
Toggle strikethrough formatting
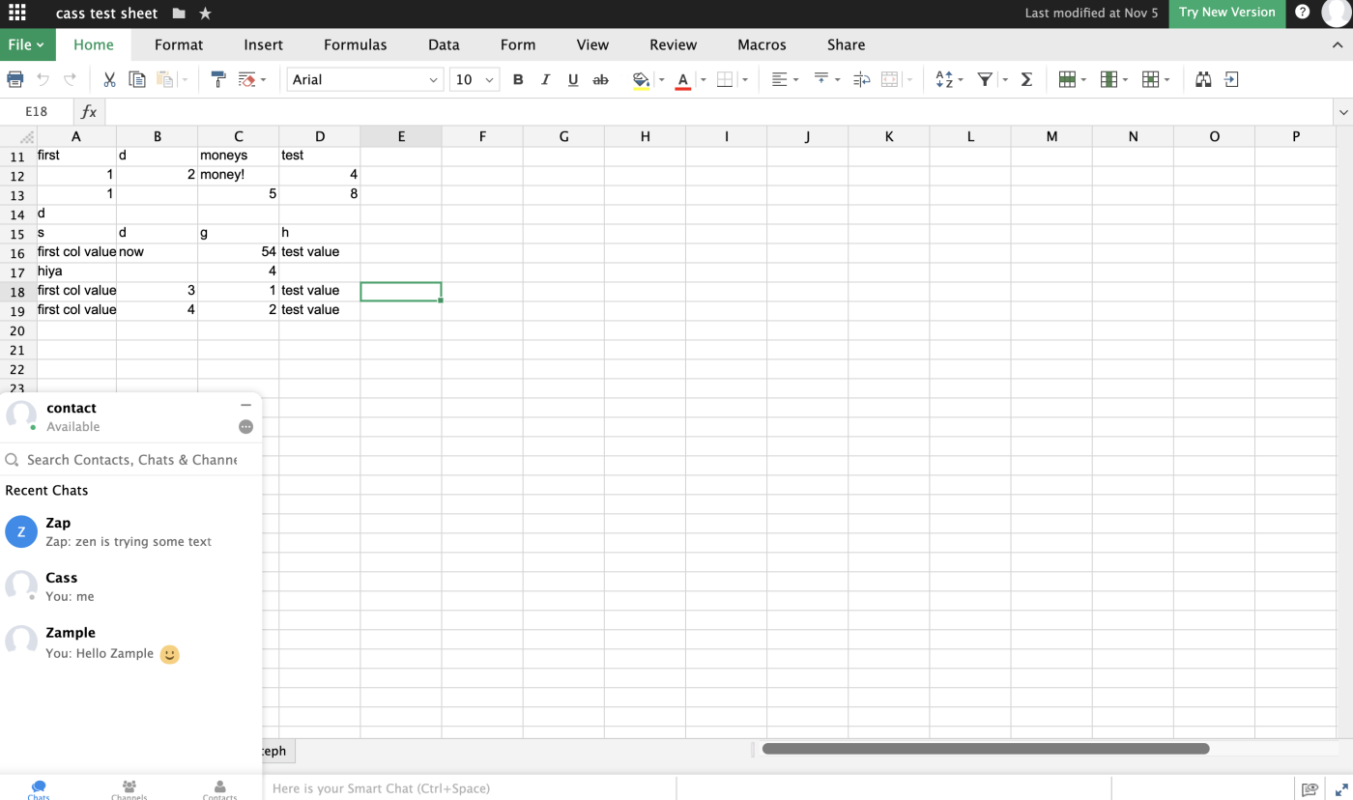[600, 80]
